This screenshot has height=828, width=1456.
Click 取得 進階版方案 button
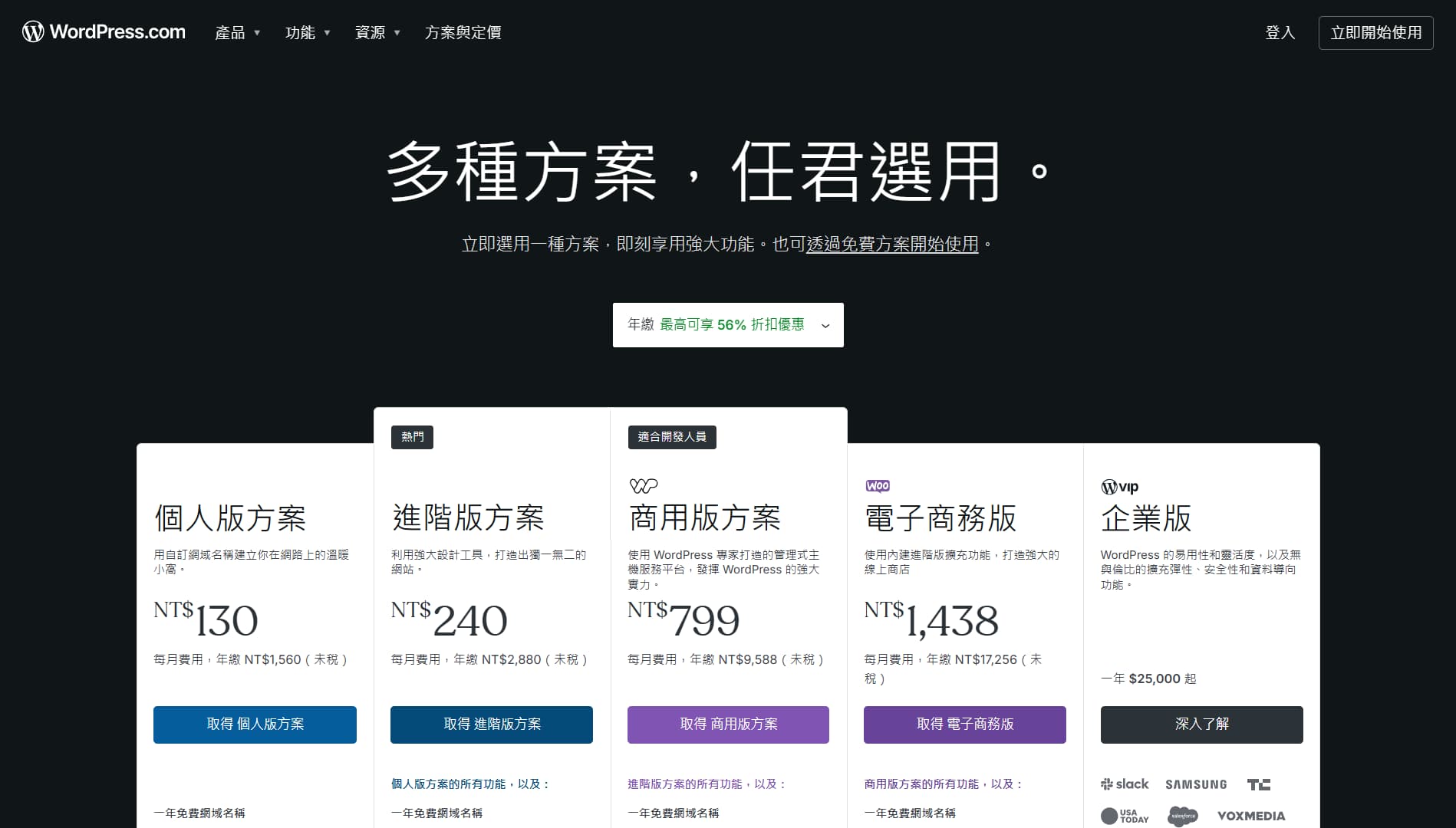[492, 724]
